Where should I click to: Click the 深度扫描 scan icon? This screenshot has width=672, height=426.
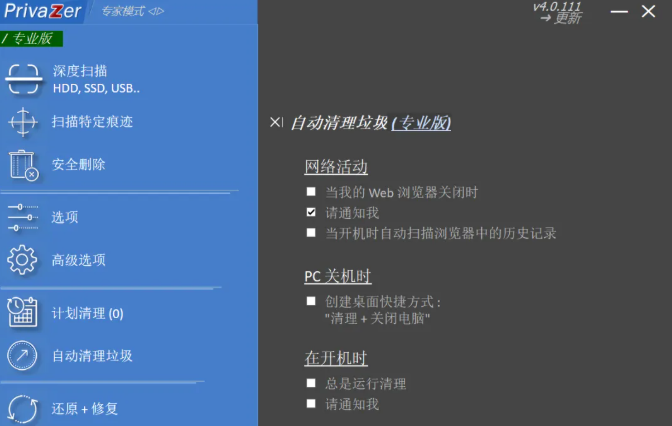click(24, 79)
